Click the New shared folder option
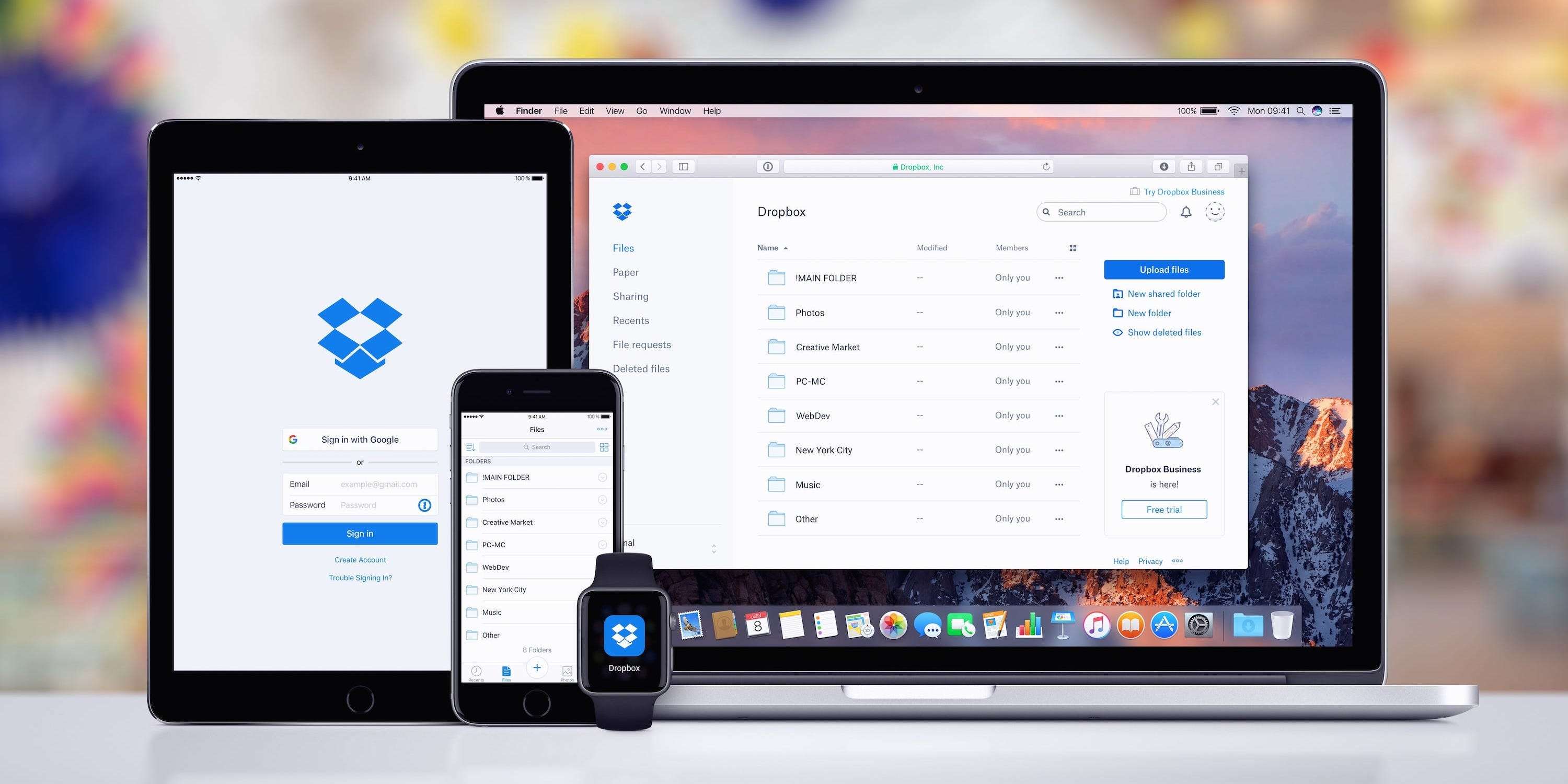Screen dimensions: 1568x784 (x=1163, y=294)
